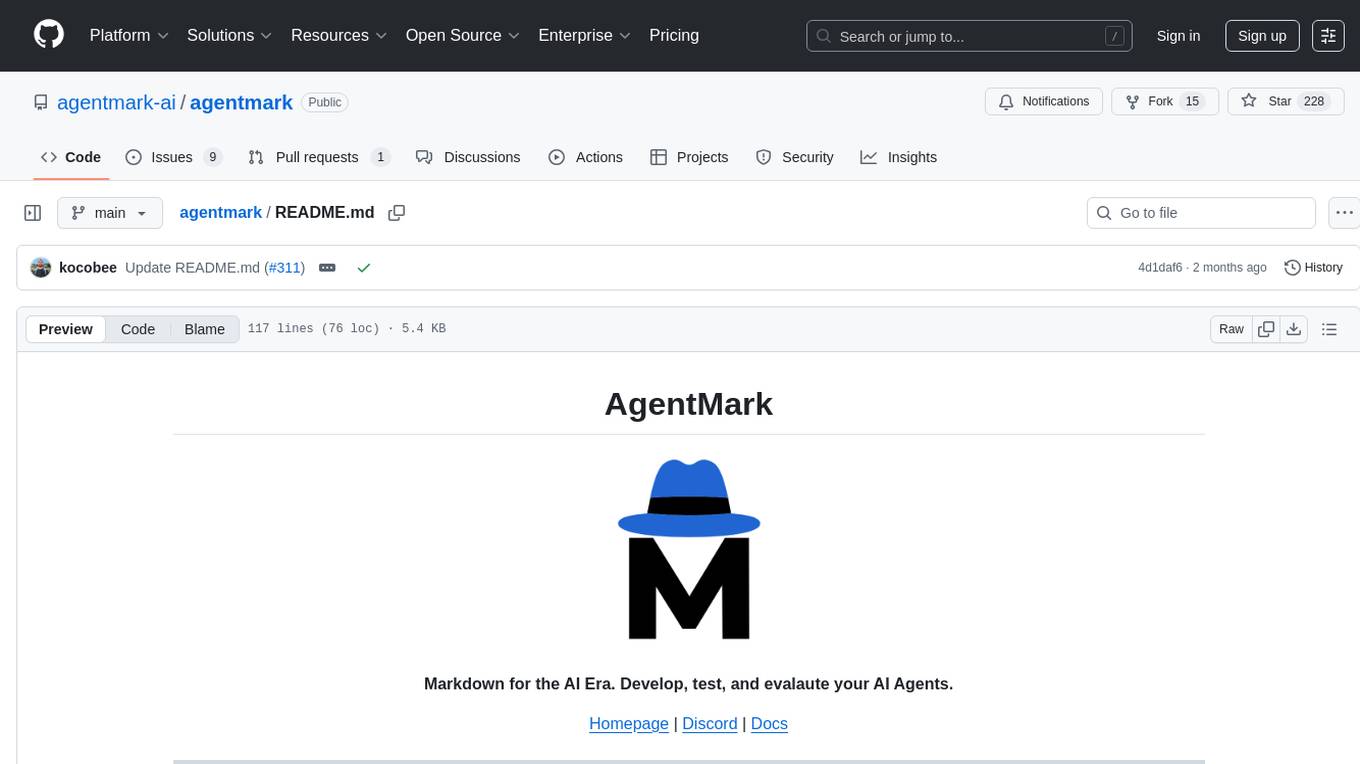Screen dimensions: 1360x764
Task: Click the Fork count 15
Action: click(x=1192, y=102)
